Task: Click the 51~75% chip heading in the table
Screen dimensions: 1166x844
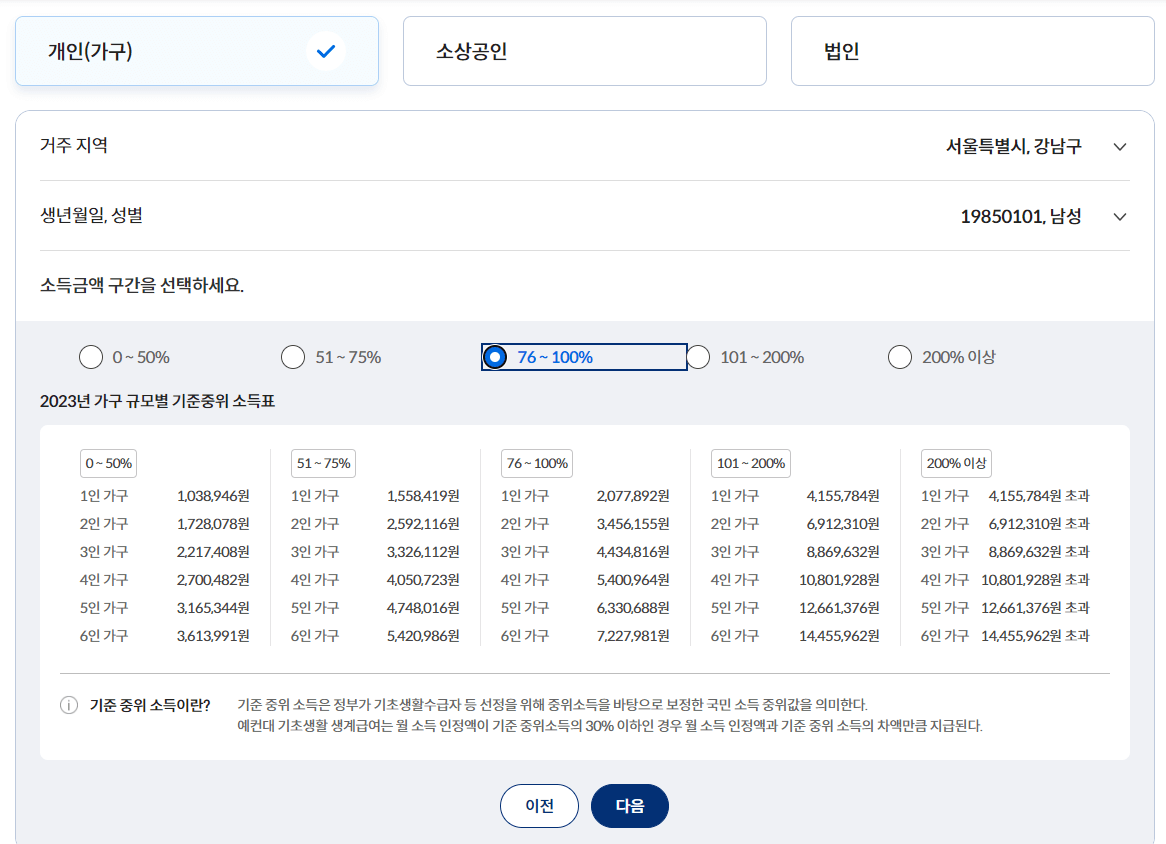Action: click(x=321, y=463)
